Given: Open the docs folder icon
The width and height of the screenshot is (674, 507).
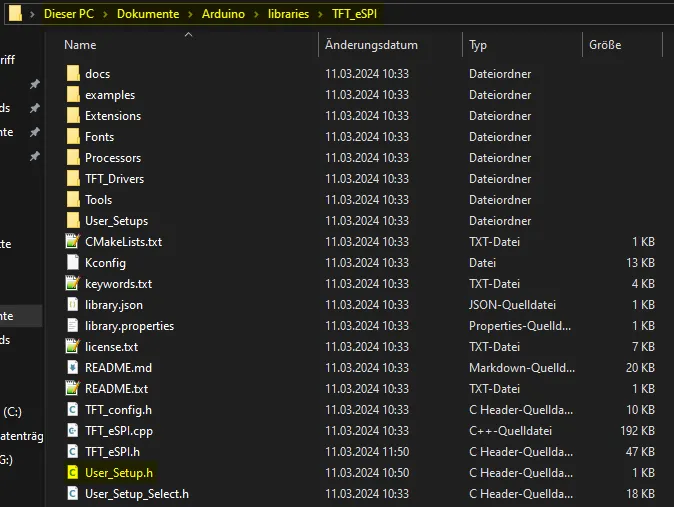Looking at the screenshot, I should pyautogui.click(x=72, y=74).
